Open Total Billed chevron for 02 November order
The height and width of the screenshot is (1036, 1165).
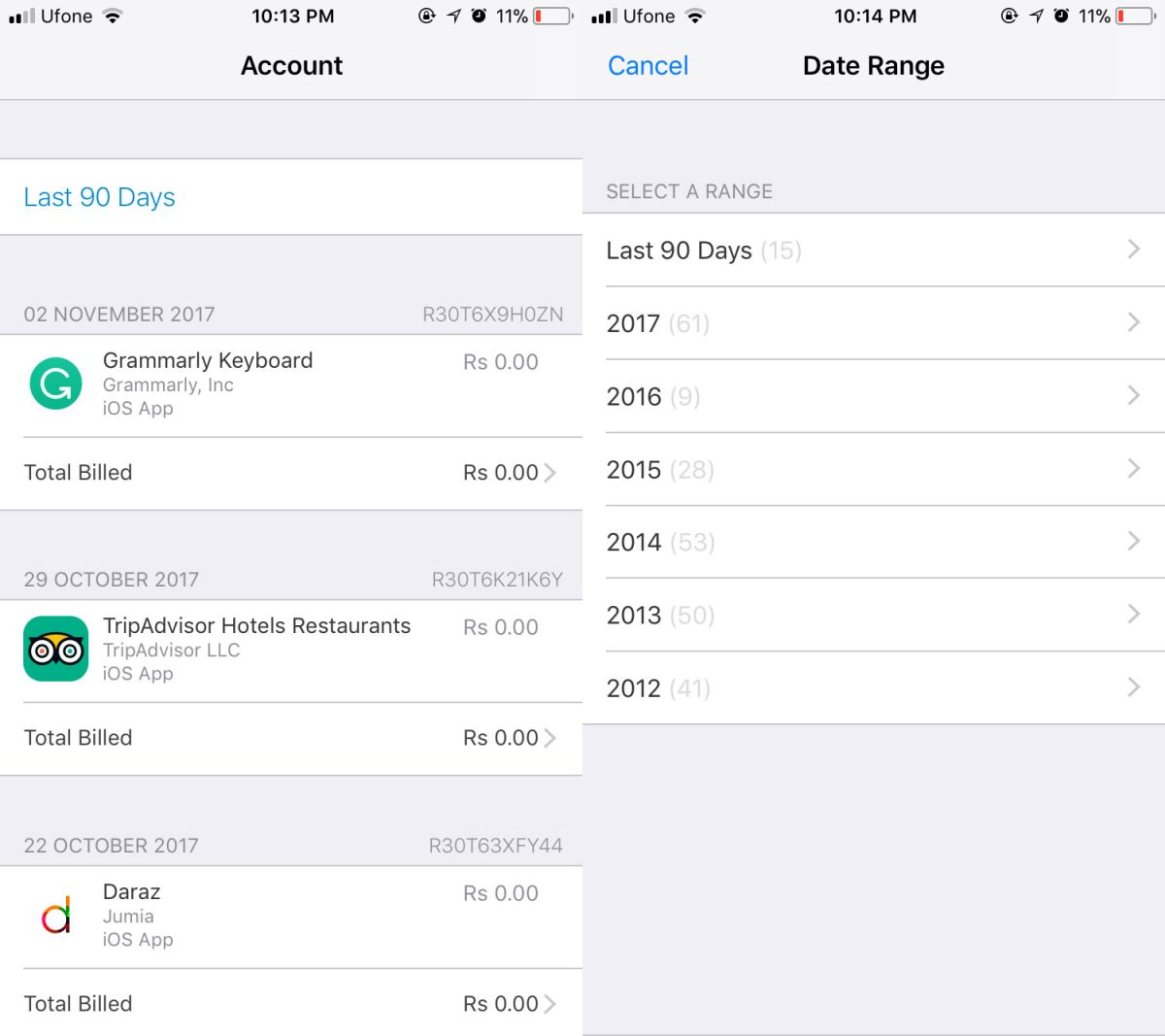pos(550,473)
